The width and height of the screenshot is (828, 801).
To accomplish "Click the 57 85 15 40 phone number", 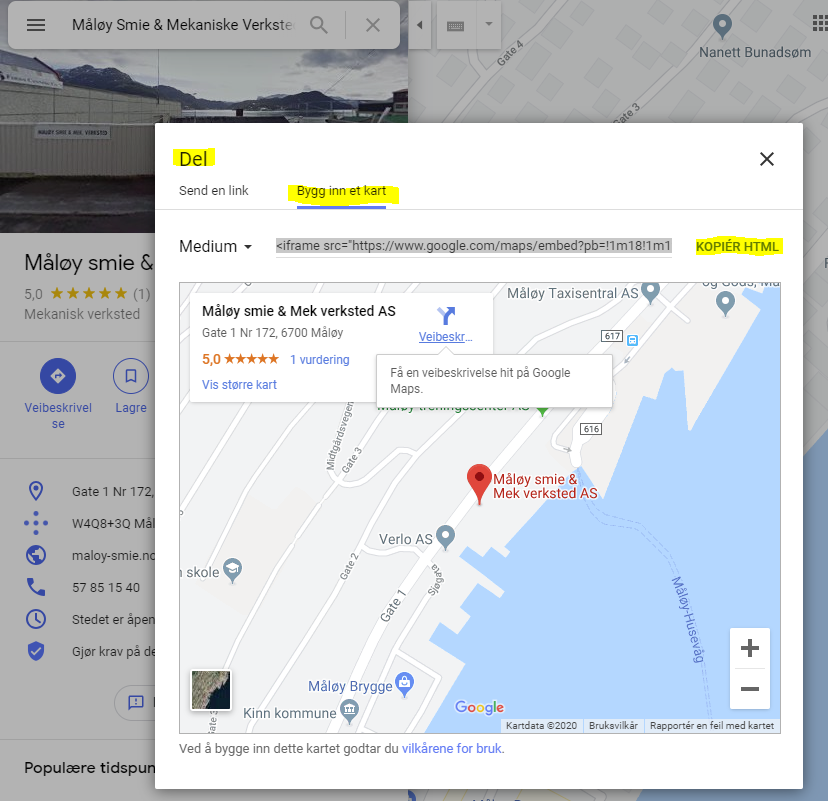I will click(x=106, y=588).
